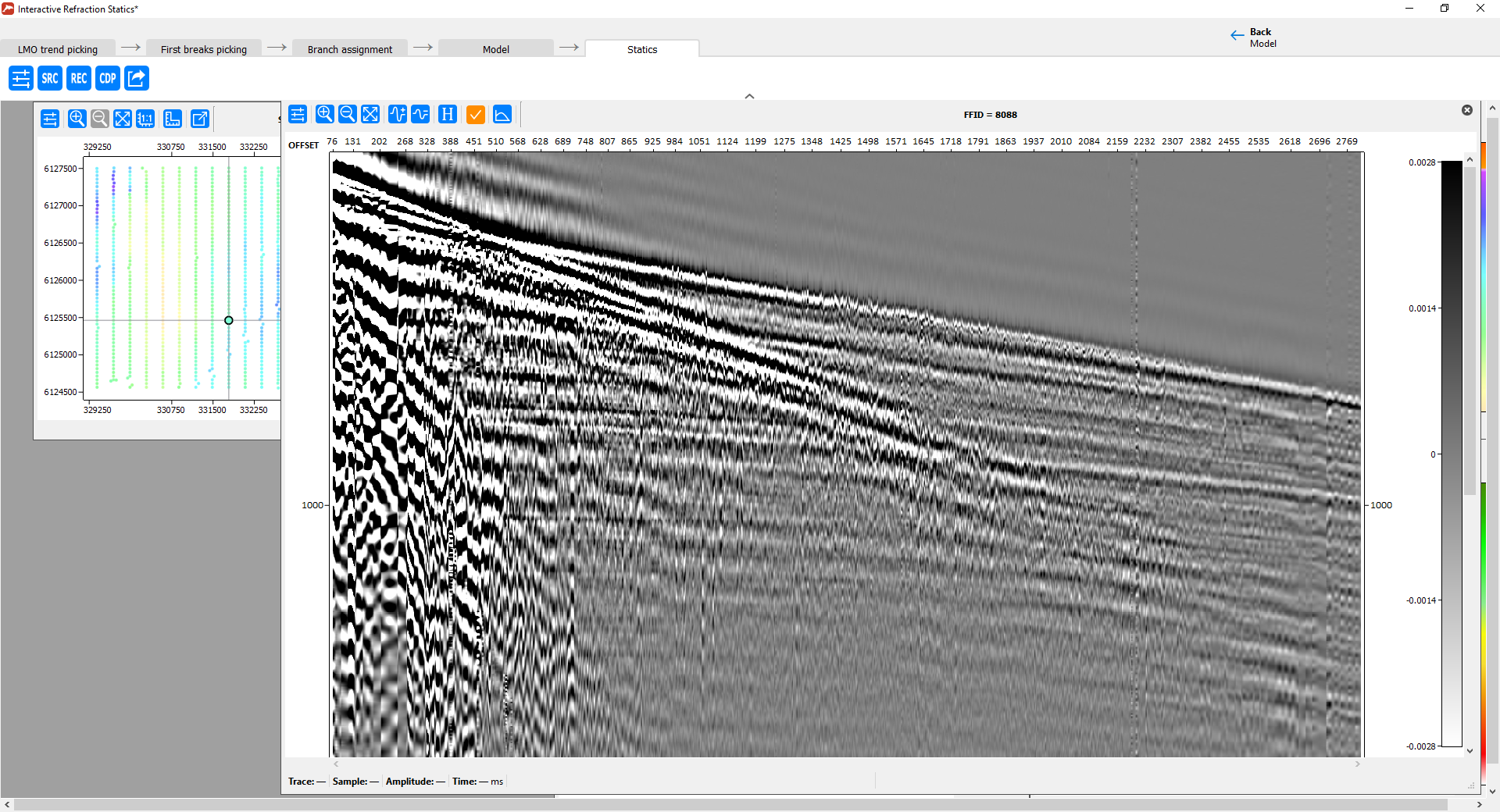1500x812 pixels.
Task: Toggle the spectrum curve display icon
Action: coord(502,115)
